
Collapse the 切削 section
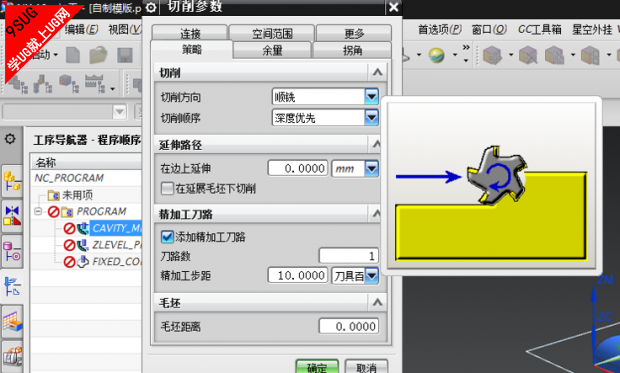click(377, 72)
